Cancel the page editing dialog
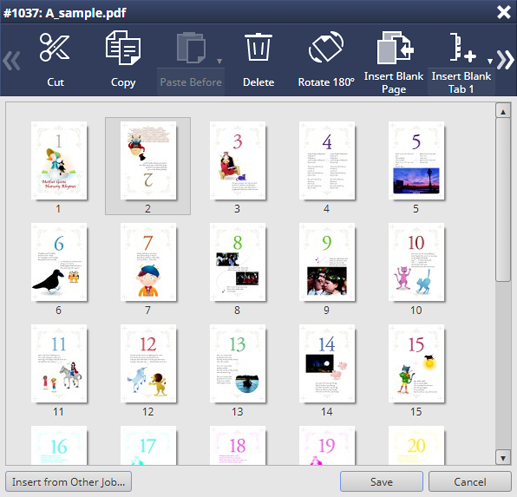Screen dimensions: 517x497 470,482
